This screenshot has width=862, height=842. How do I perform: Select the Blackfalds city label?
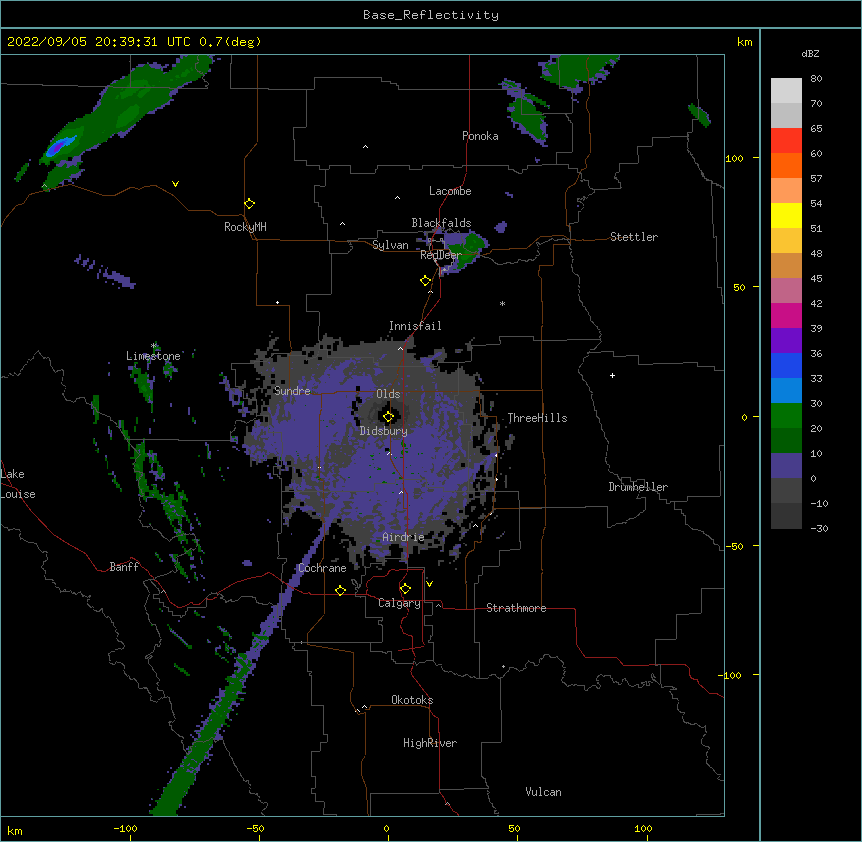pos(441,223)
